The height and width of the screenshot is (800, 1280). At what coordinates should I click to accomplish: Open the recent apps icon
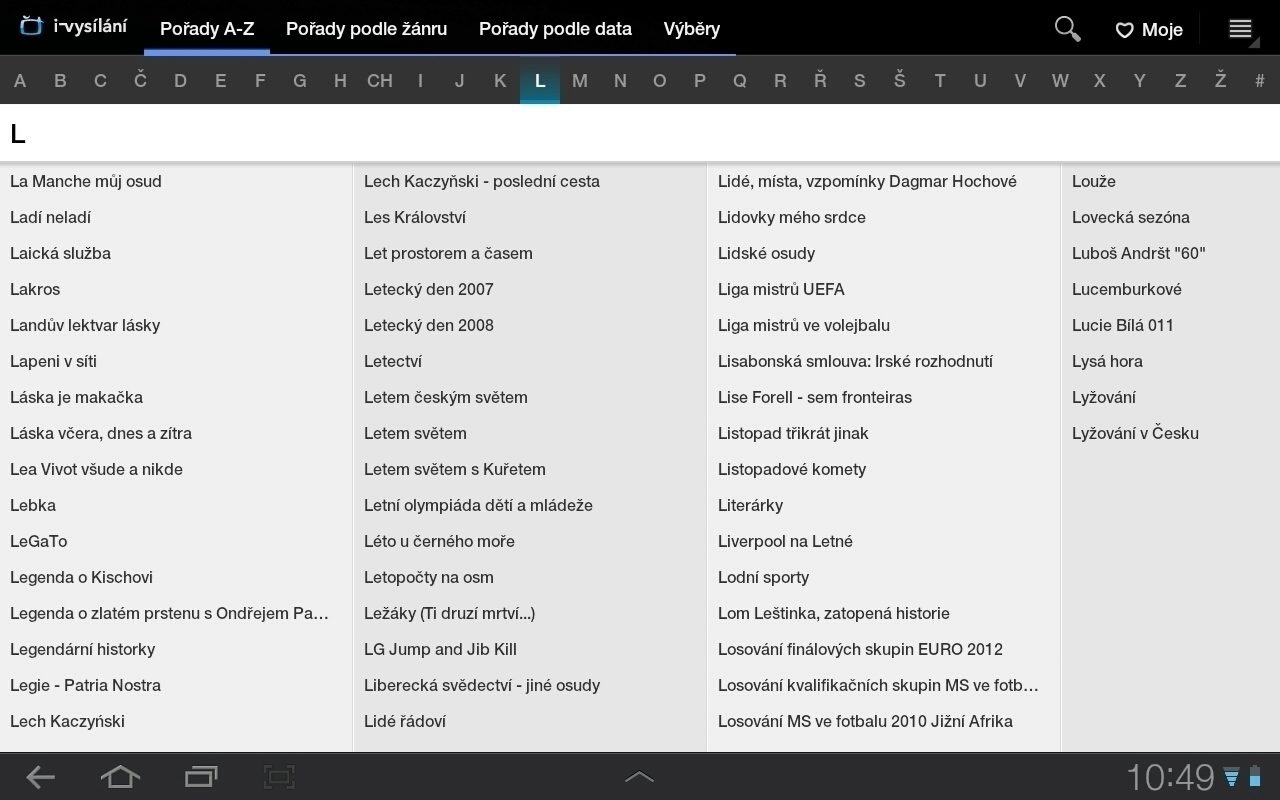201,776
